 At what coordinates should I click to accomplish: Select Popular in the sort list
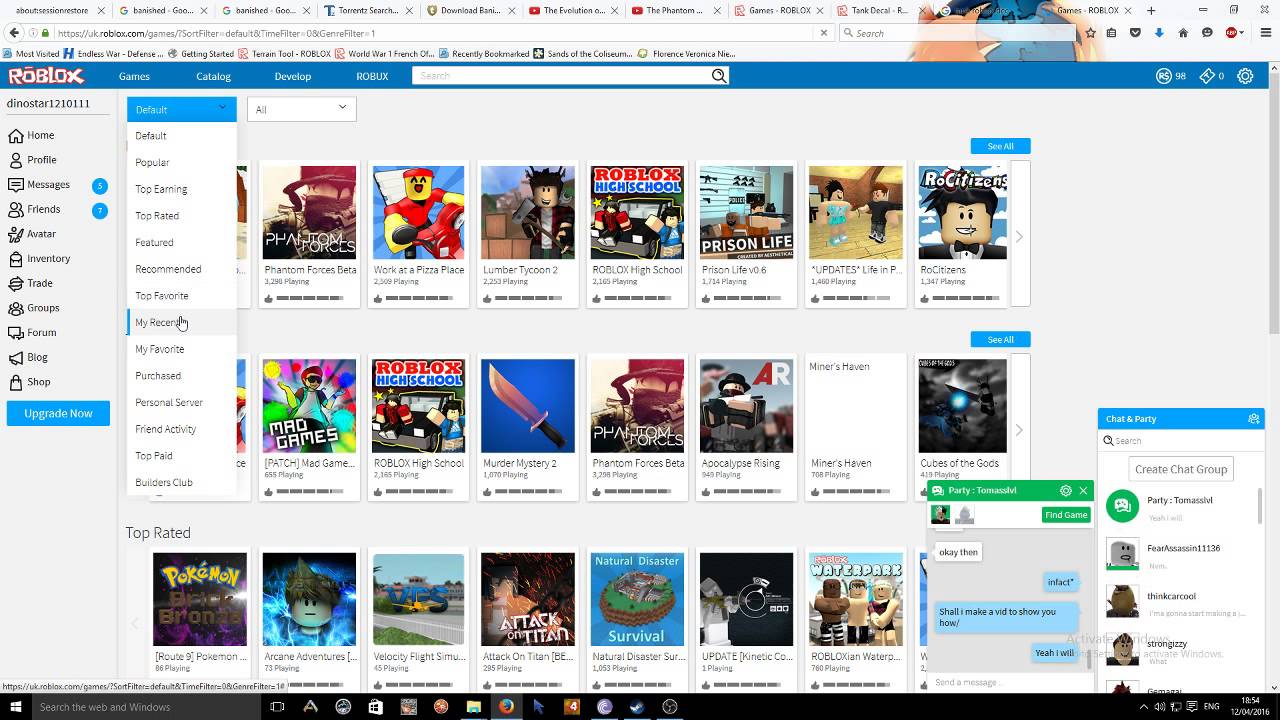[x=181, y=162]
